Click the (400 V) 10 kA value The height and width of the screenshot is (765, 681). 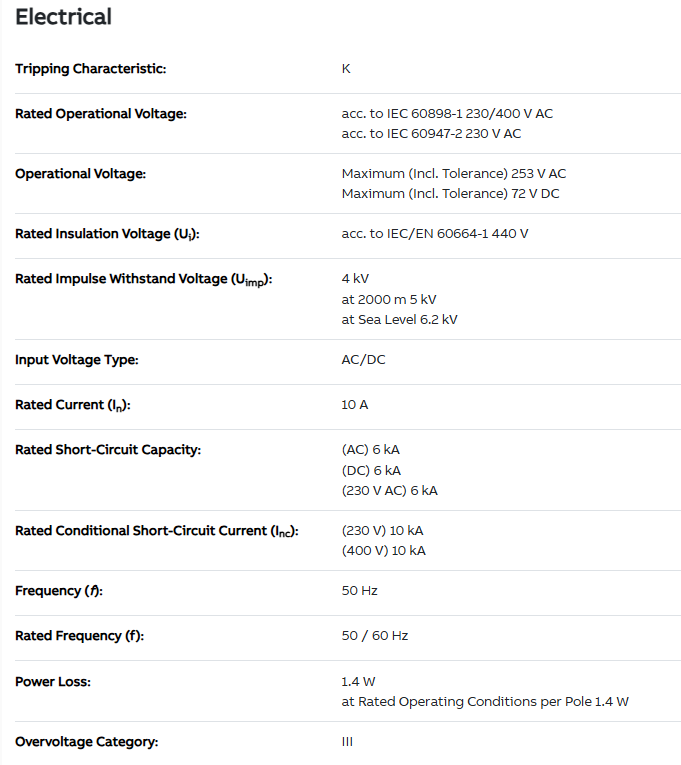pos(383,551)
